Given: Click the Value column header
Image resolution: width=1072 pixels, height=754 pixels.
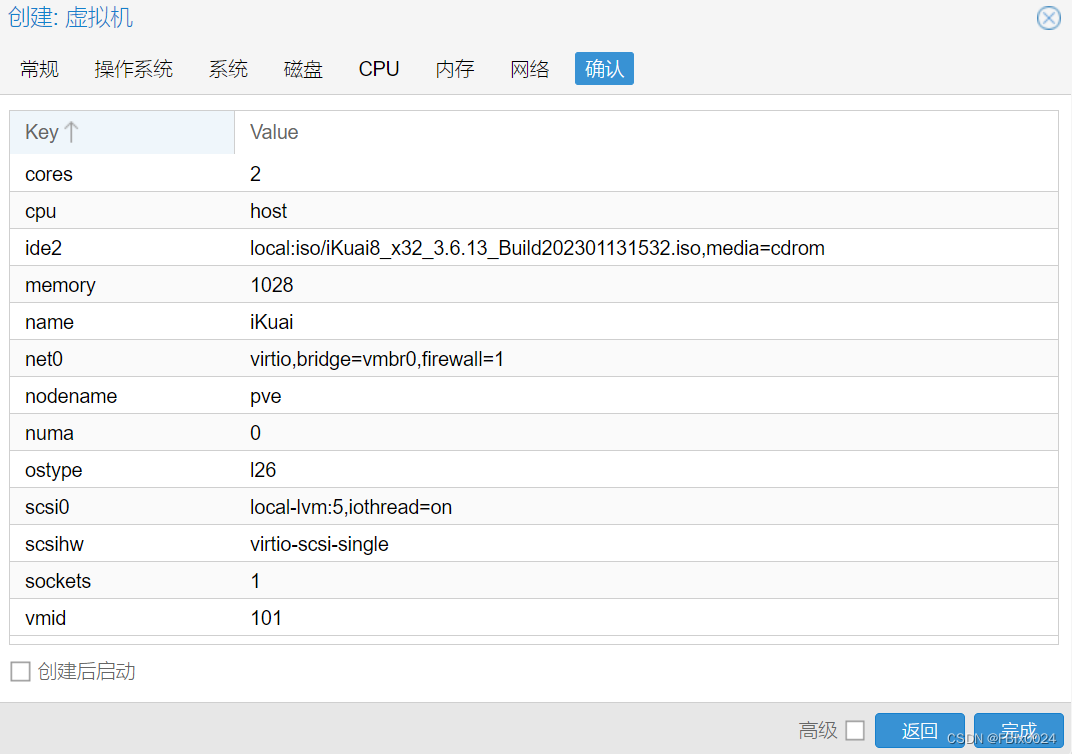Looking at the screenshot, I should pos(273,132).
